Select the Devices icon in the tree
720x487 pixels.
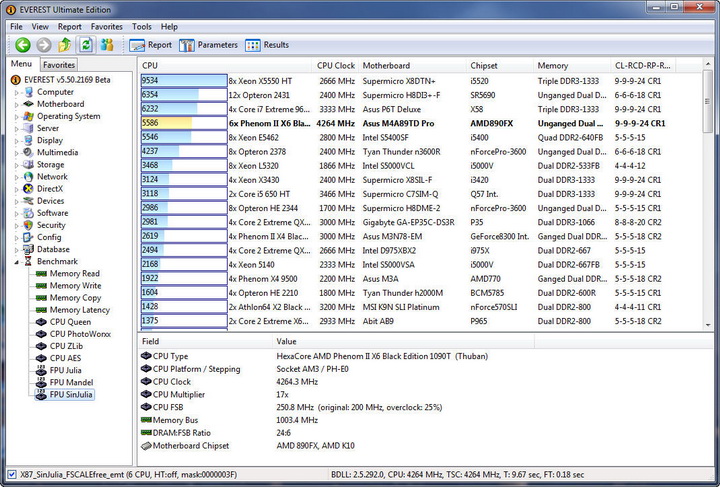coord(28,201)
